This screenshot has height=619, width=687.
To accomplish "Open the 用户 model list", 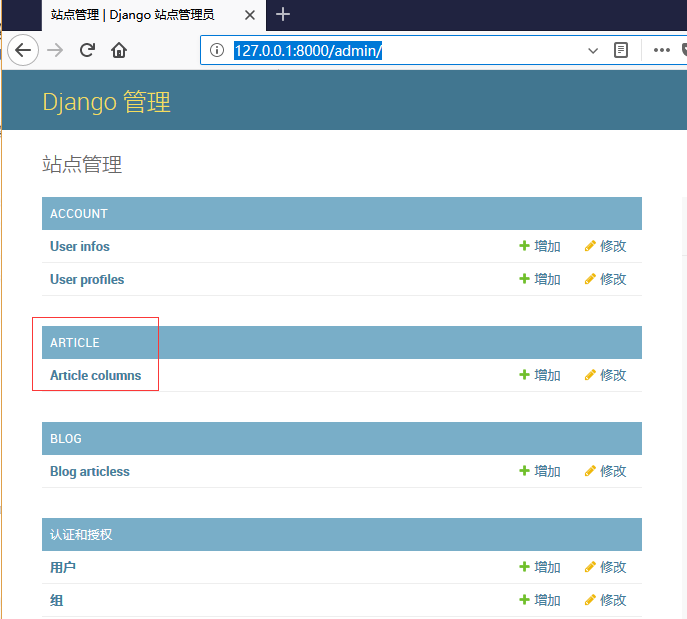I will 63,567.
